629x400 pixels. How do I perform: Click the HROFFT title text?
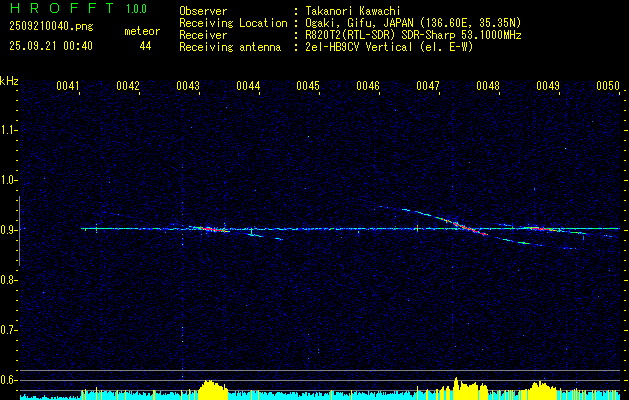[x=62, y=8]
